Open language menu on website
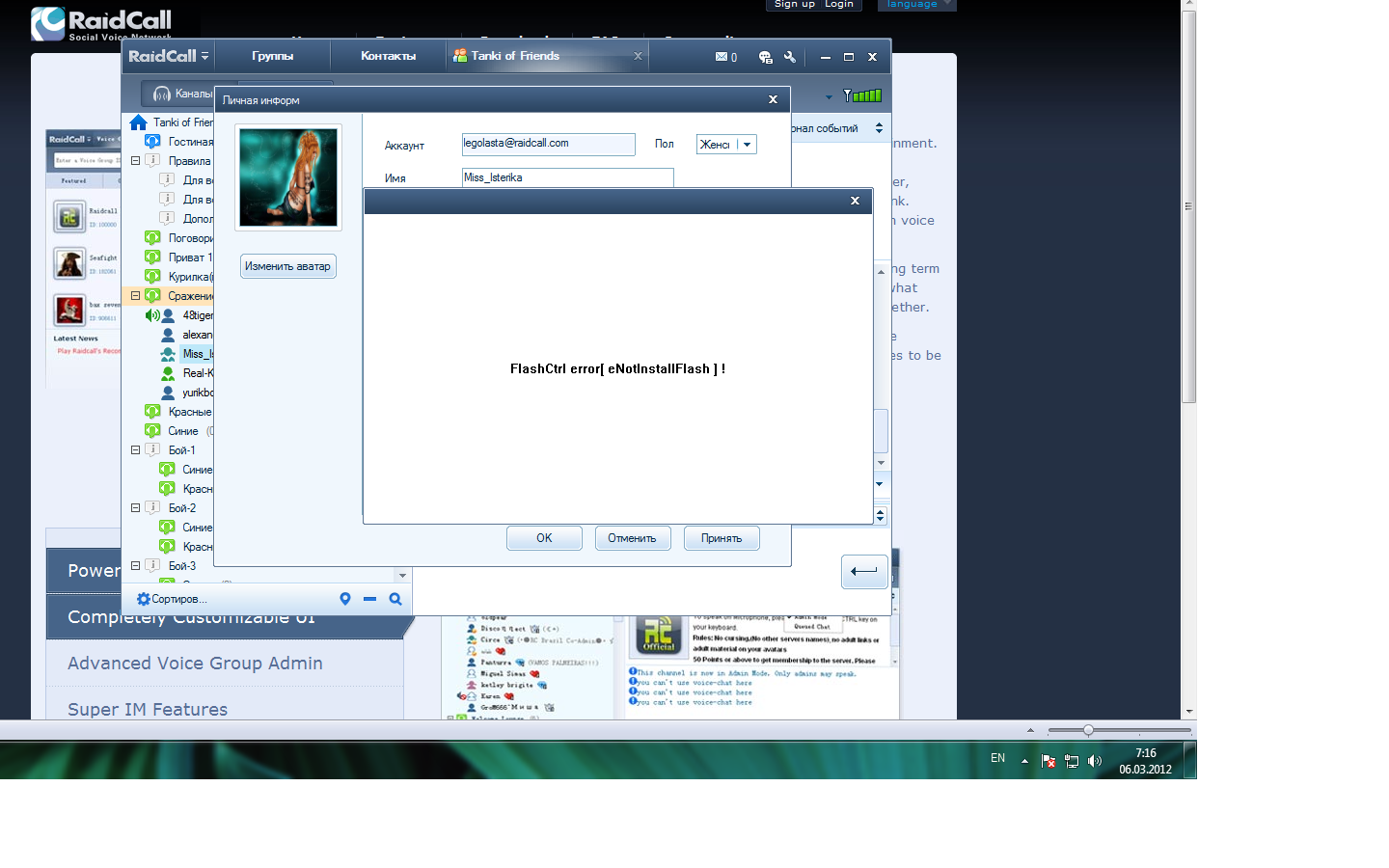The height and width of the screenshot is (868, 1389). click(916, 5)
